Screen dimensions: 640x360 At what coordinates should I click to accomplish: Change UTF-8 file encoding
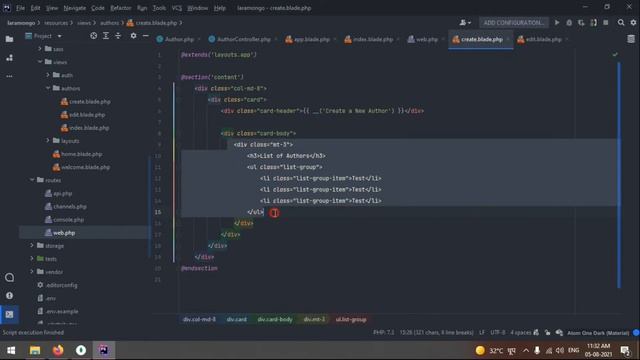(x=498, y=333)
